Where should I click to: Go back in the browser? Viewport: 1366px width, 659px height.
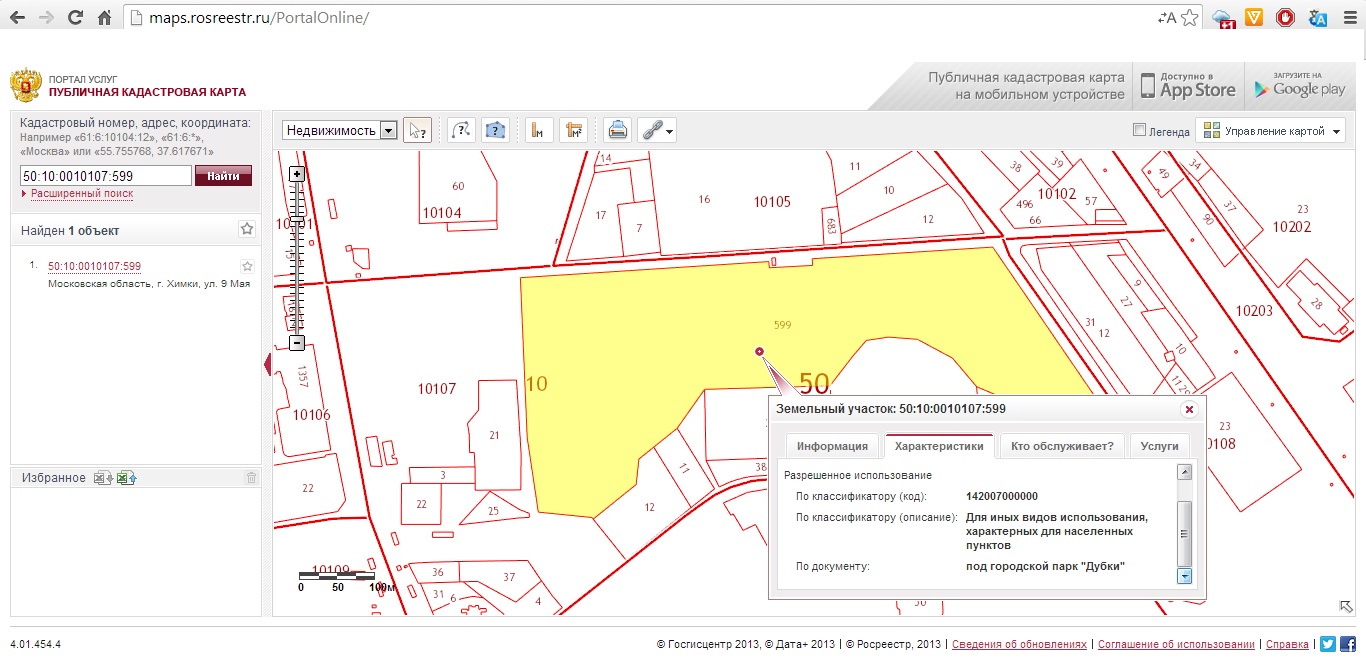17,18
